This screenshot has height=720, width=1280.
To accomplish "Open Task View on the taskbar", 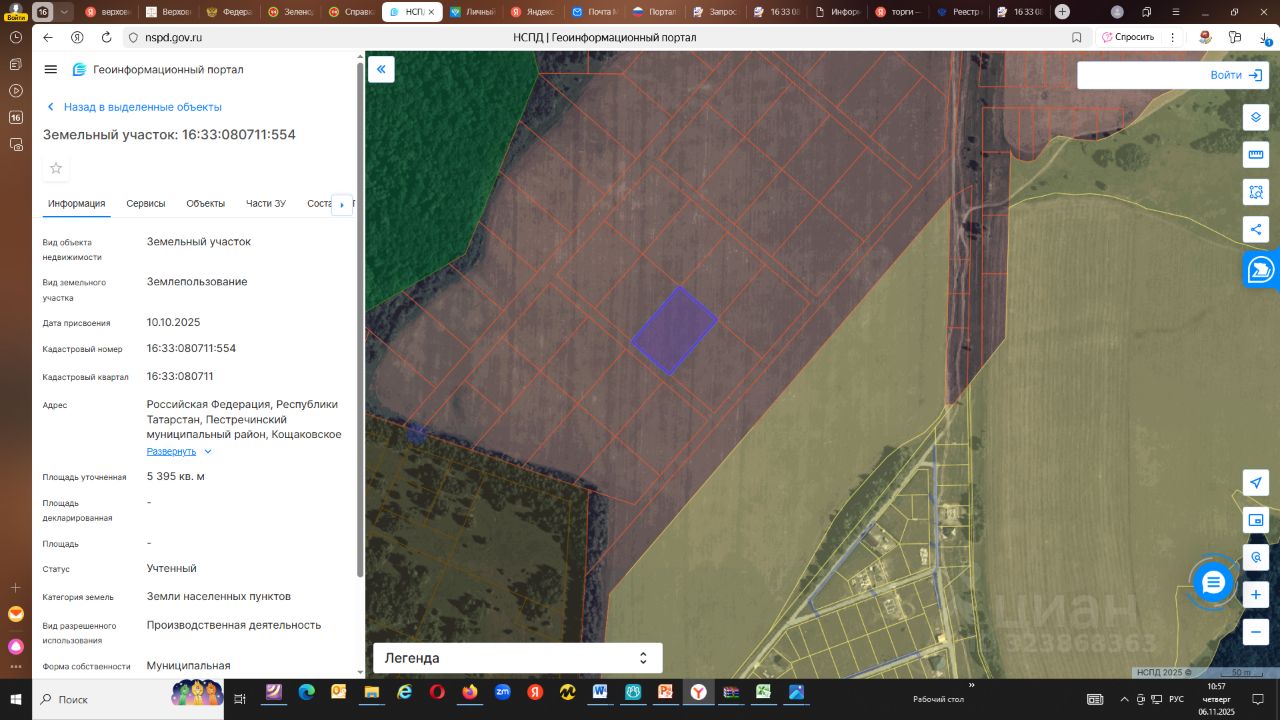I will coord(240,699).
